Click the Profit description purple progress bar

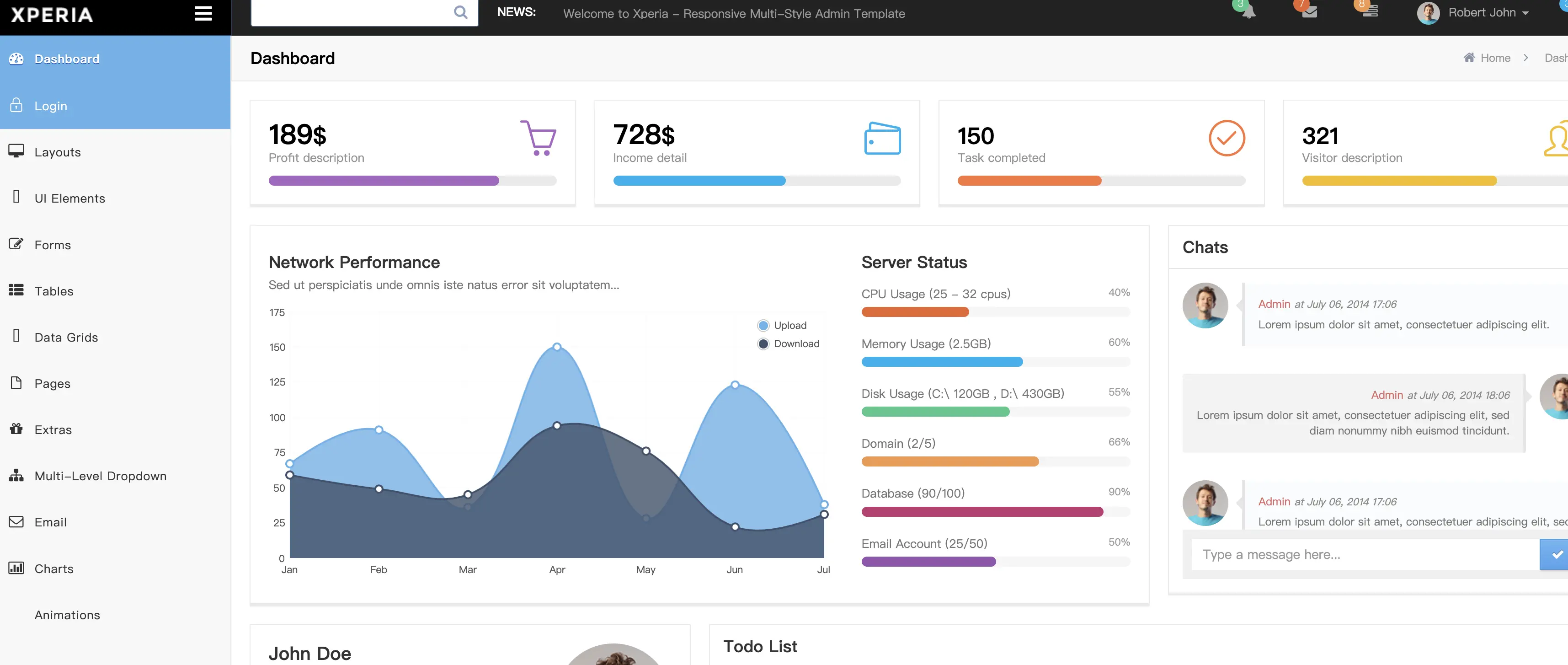point(412,180)
